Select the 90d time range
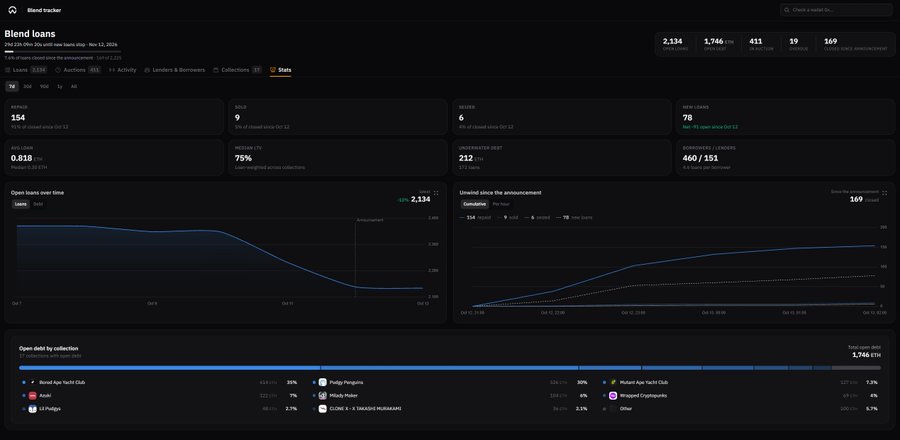Image resolution: width=900 pixels, height=440 pixels. click(x=44, y=87)
